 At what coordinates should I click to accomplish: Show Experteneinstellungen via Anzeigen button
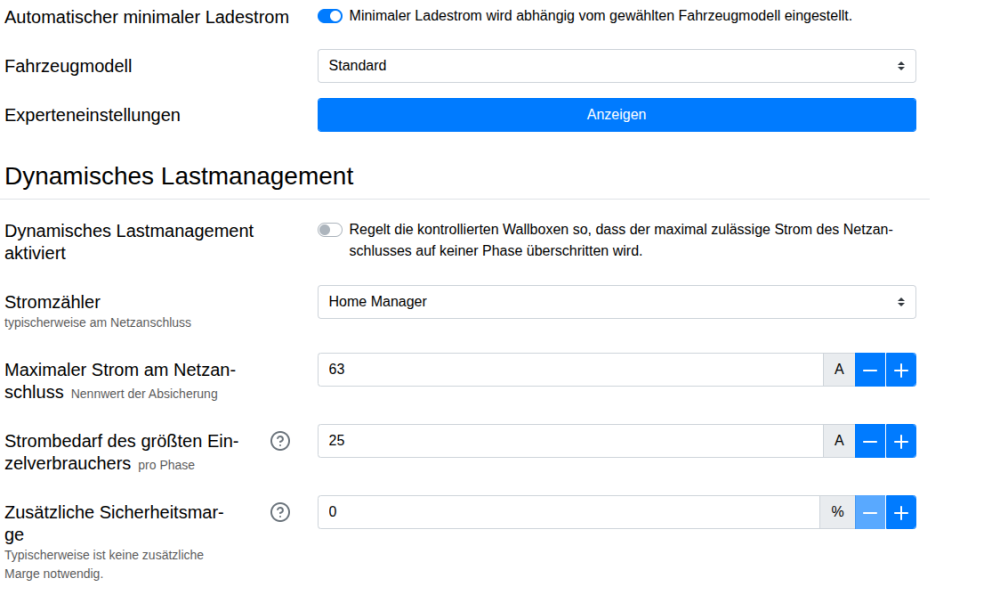pyautogui.click(x=616, y=115)
